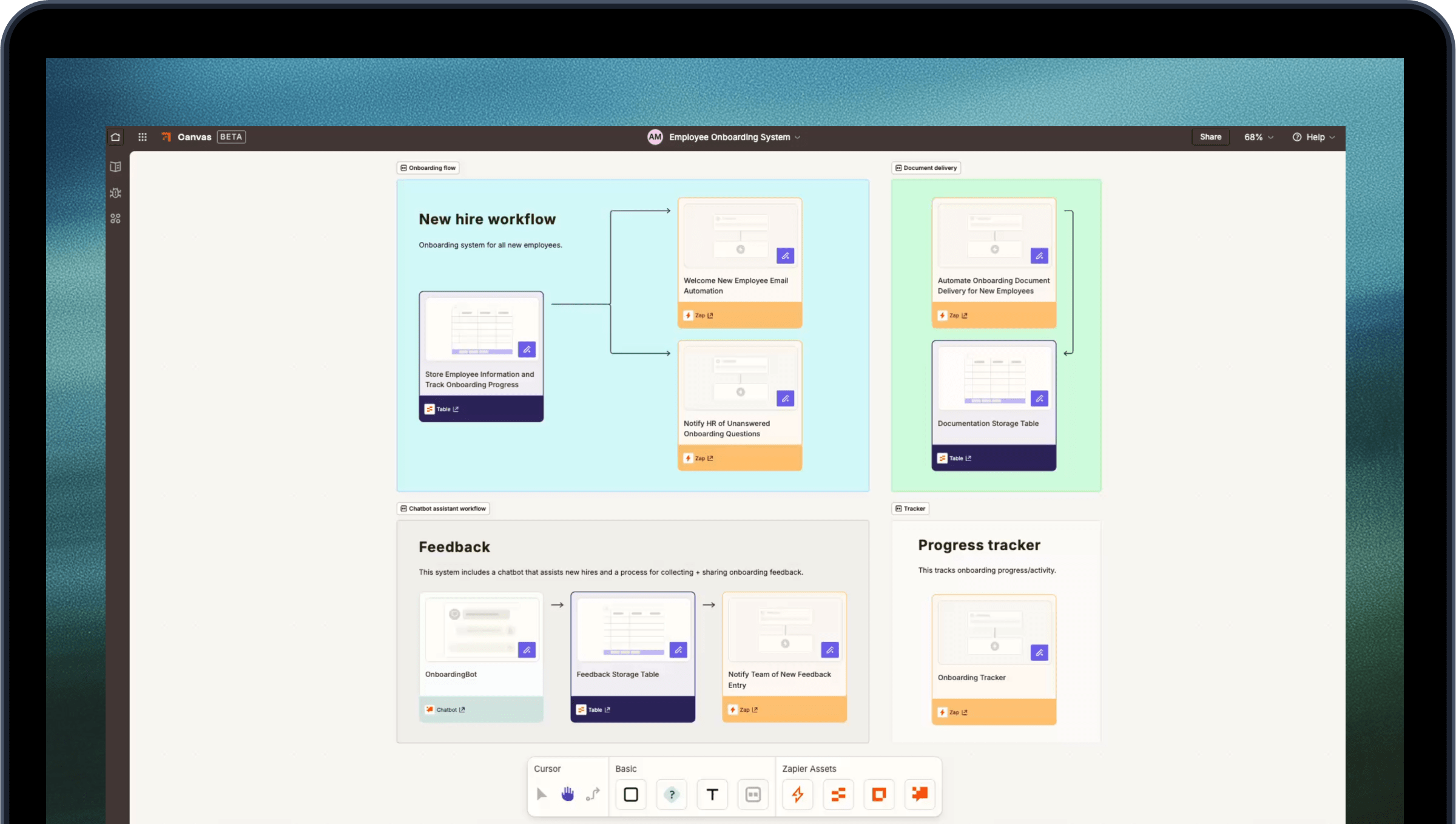Open the 68% zoom level dropdown

[1258, 137]
